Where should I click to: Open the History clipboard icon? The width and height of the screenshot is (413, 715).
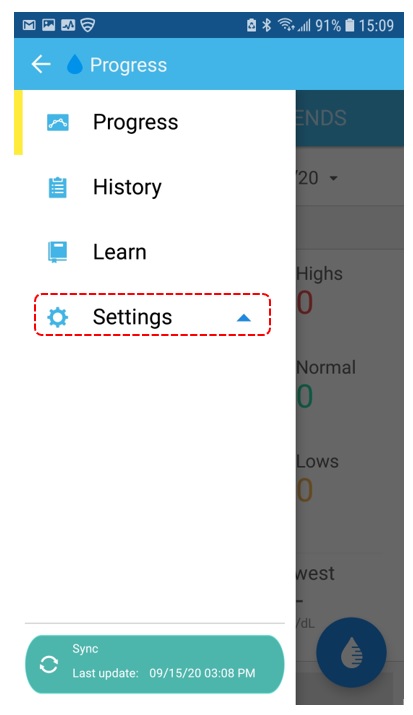tap(58, 187)
